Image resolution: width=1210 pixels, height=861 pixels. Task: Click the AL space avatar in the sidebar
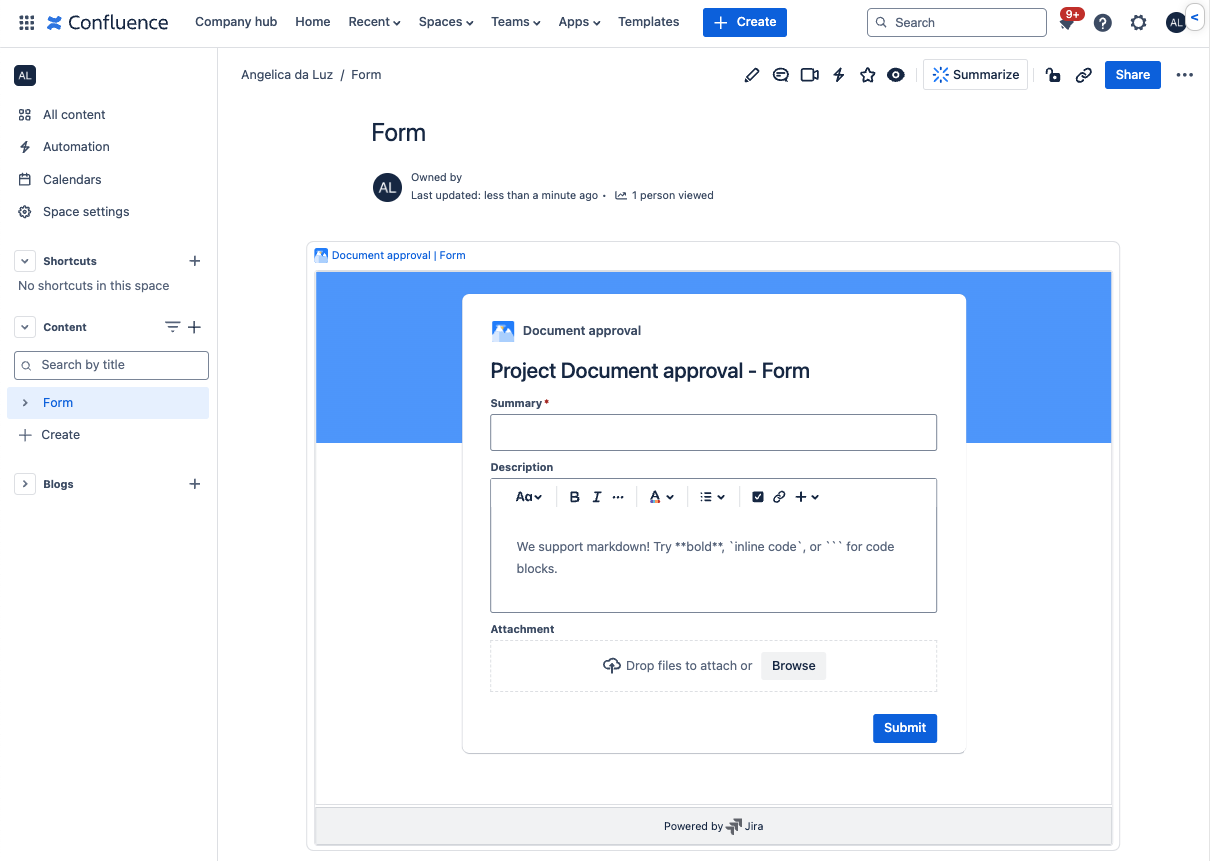25,75
